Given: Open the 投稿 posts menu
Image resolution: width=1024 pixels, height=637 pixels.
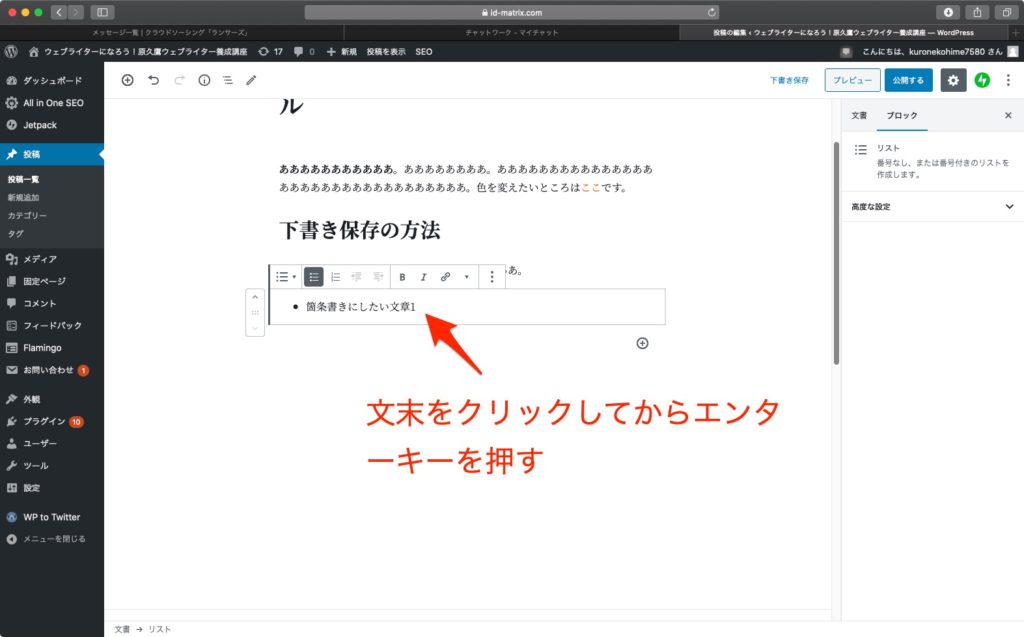Looking at the screenshot, I should (x=52, y=154).
